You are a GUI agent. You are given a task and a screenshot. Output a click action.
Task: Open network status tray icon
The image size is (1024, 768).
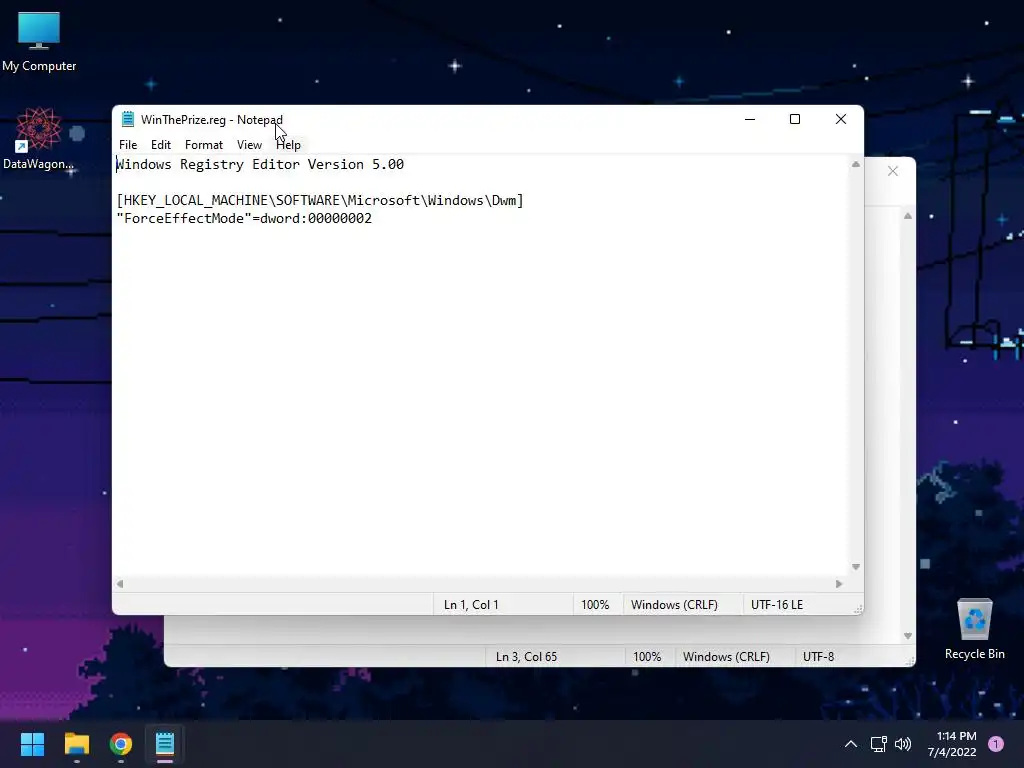[878, 744]
